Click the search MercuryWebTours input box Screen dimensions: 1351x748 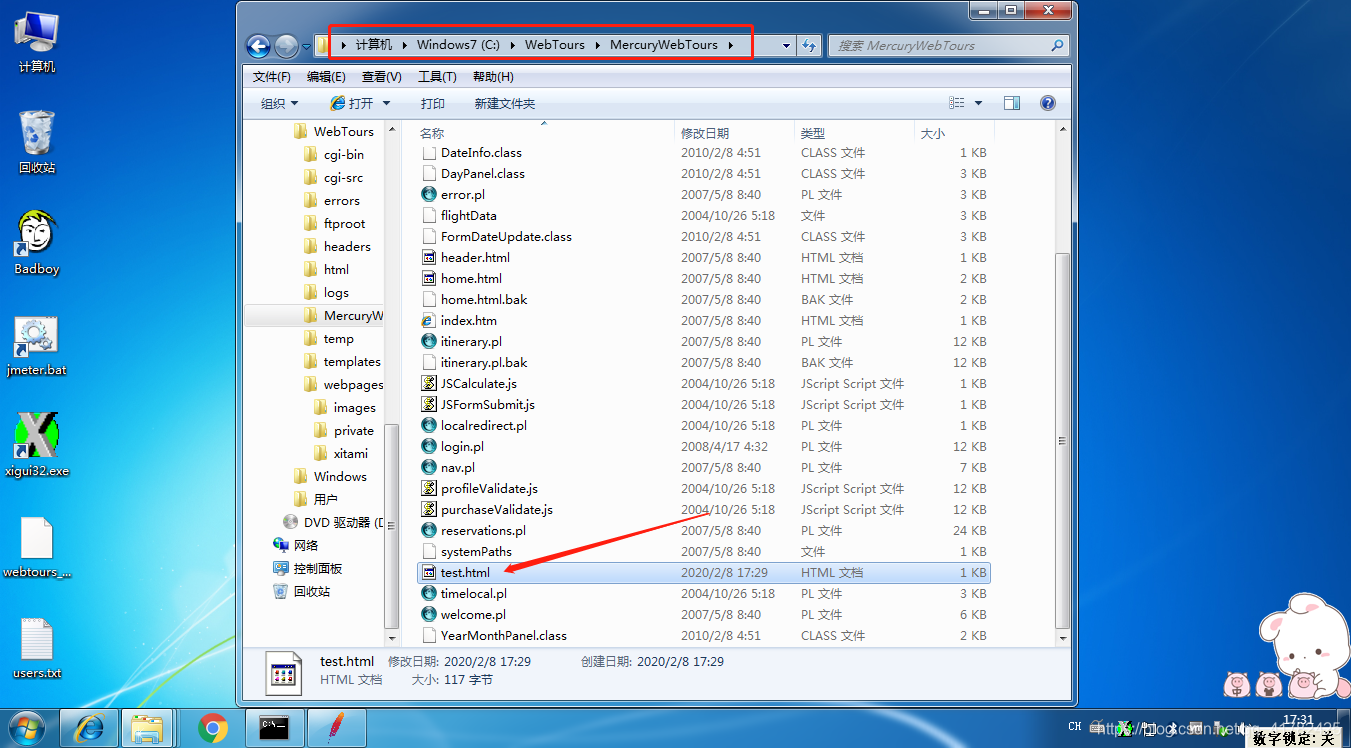(x=948, y=45)
